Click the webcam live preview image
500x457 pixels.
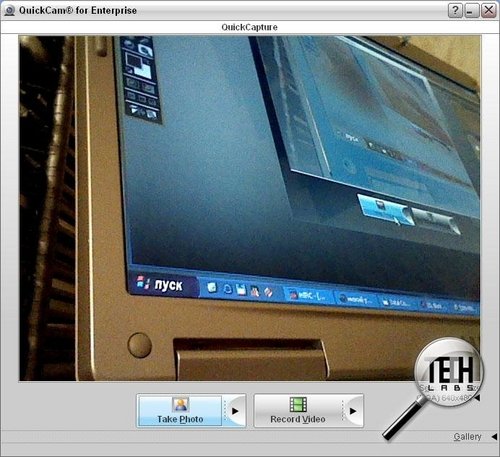(250, 208)
